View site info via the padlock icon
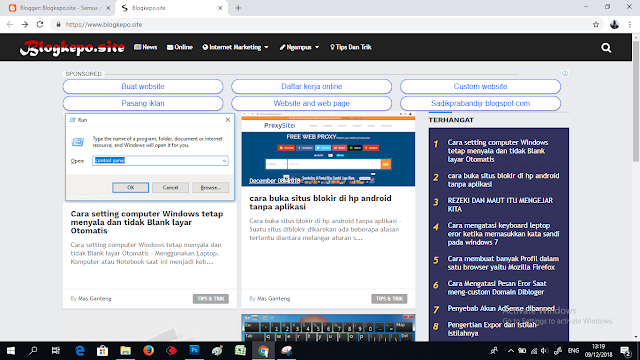 click(58, 24)
